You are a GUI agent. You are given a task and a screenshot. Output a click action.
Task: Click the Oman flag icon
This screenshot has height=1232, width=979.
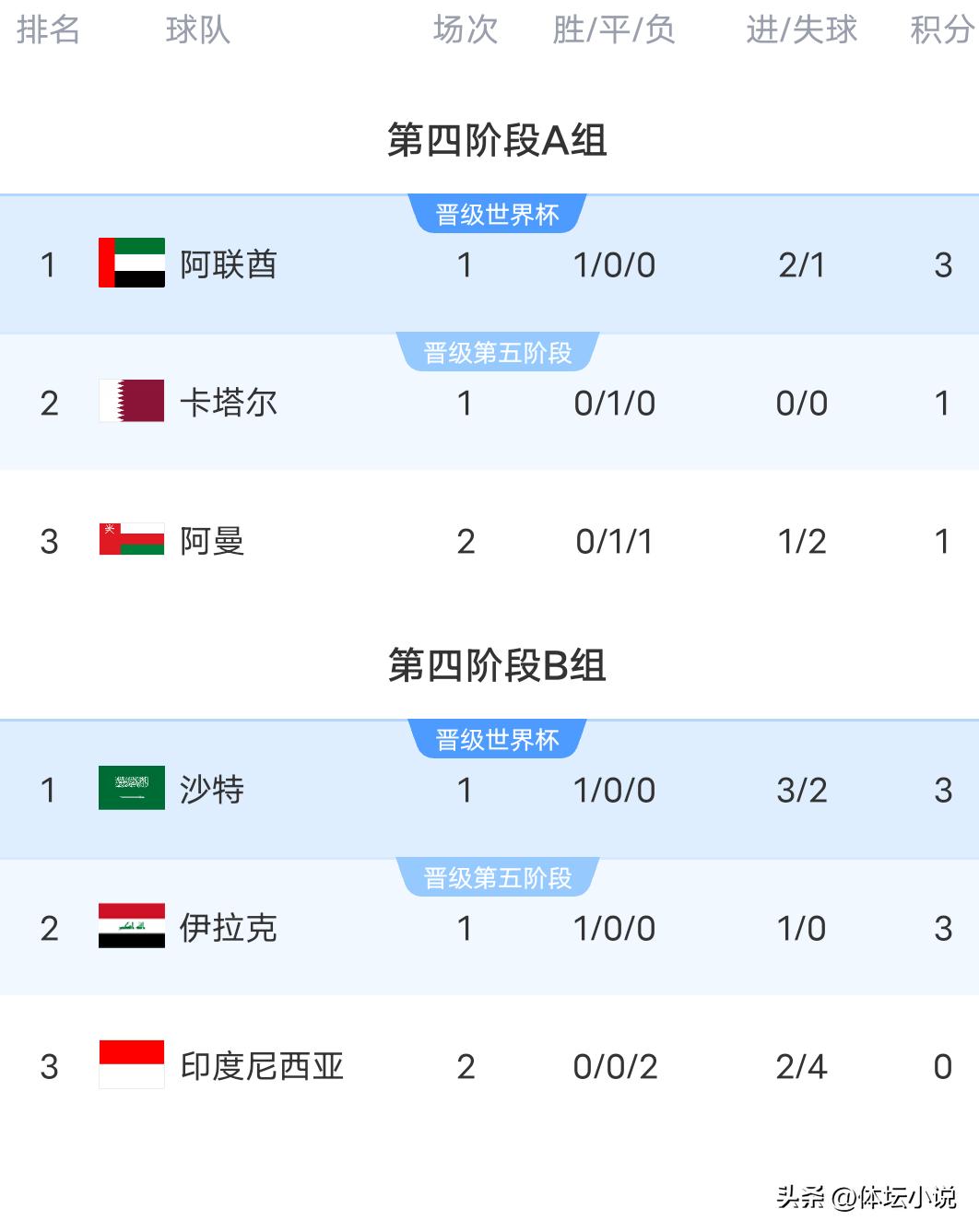tap(132, 540)
